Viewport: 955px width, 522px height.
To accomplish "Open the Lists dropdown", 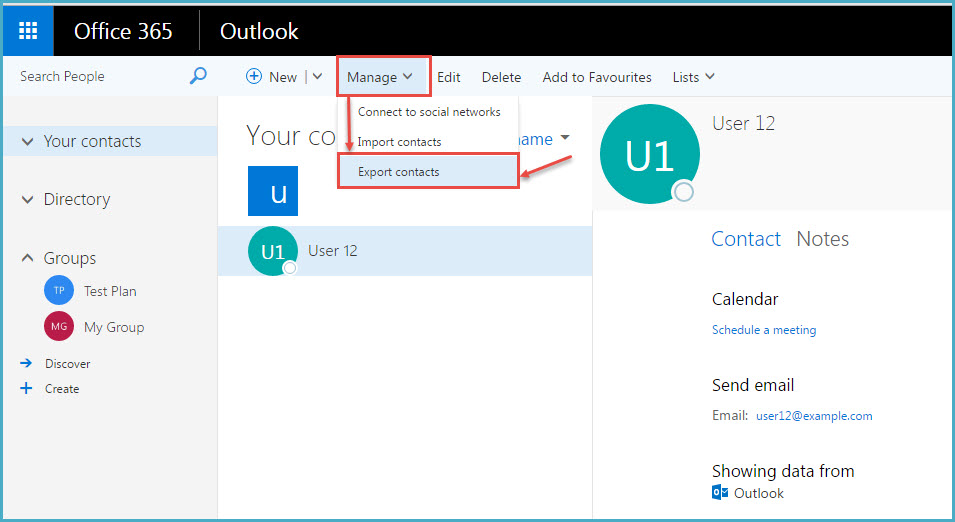I will [x=693, y=77].
